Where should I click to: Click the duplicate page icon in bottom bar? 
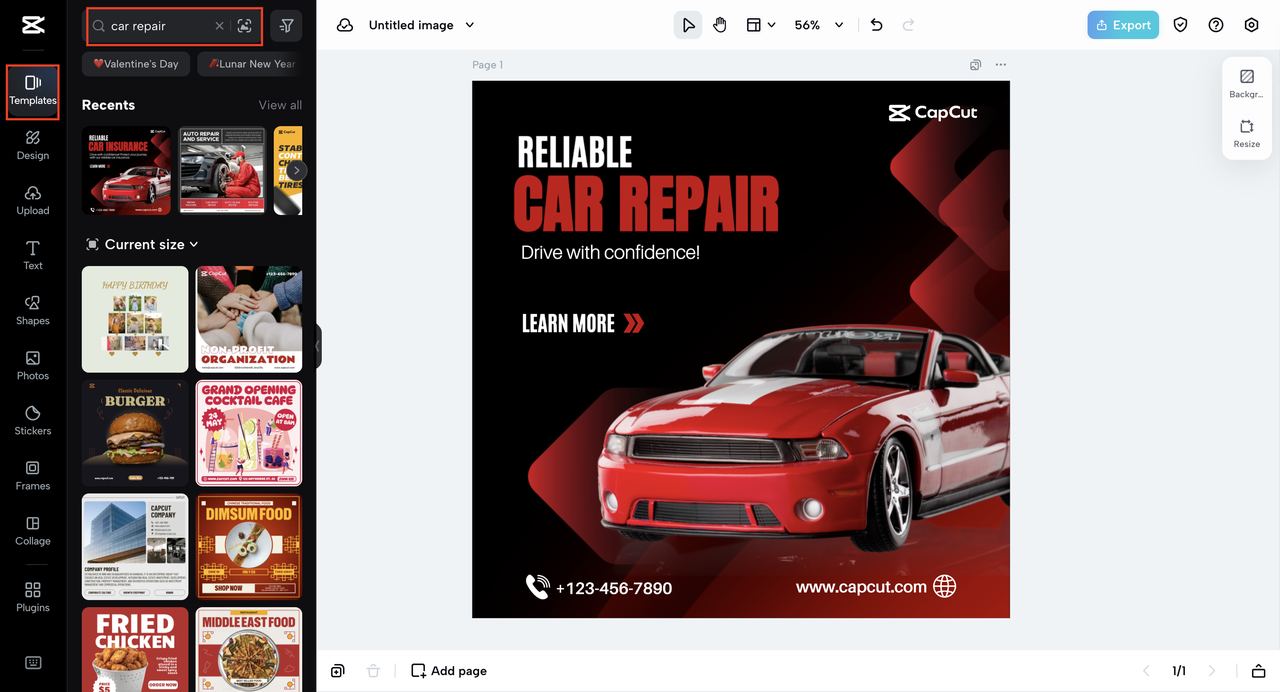point(338,671)
